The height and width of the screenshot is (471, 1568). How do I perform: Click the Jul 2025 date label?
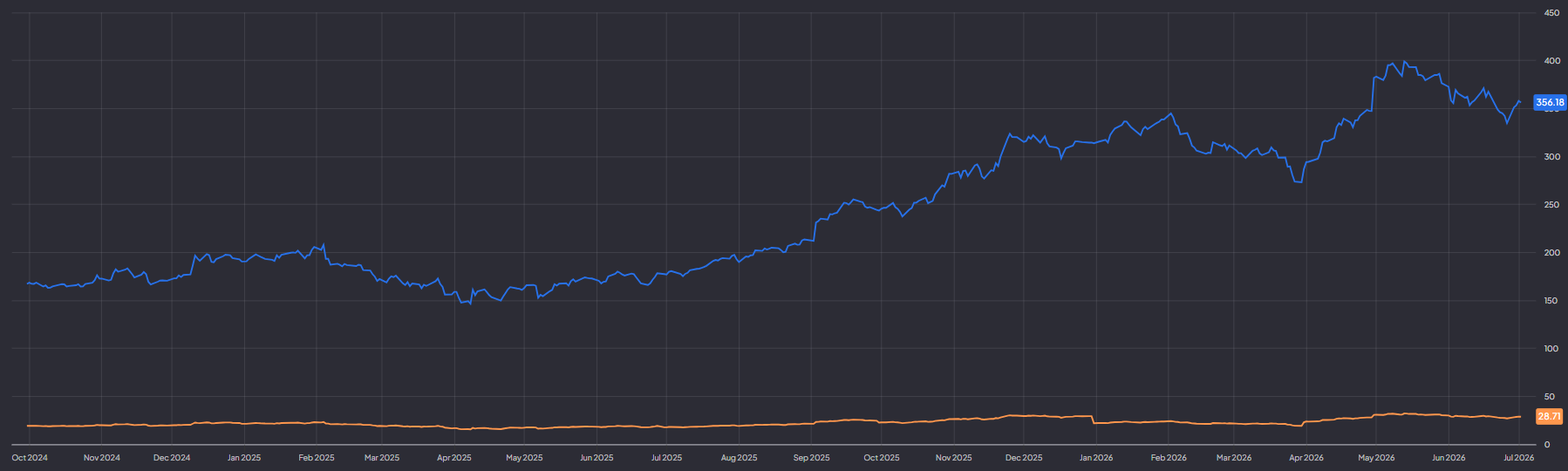coord(667,458)
